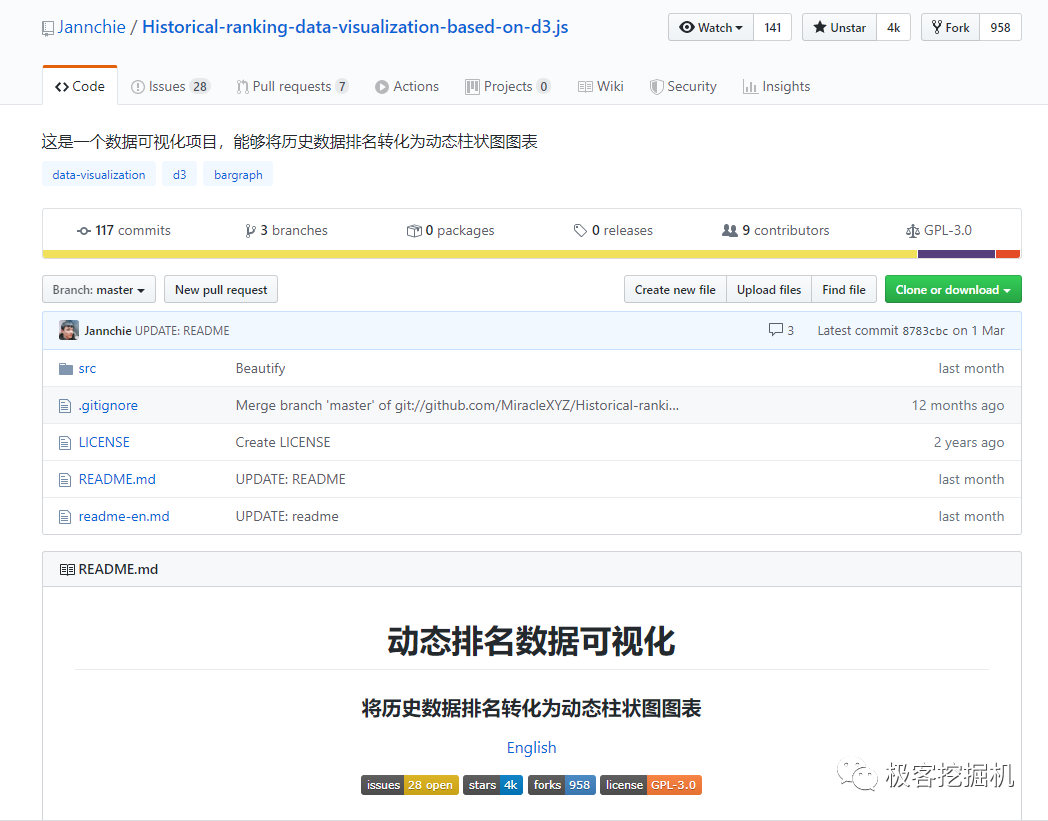Open Clone or download dropdown
1048x821 pixels.
pyautogui.click(x=953, y=289)
